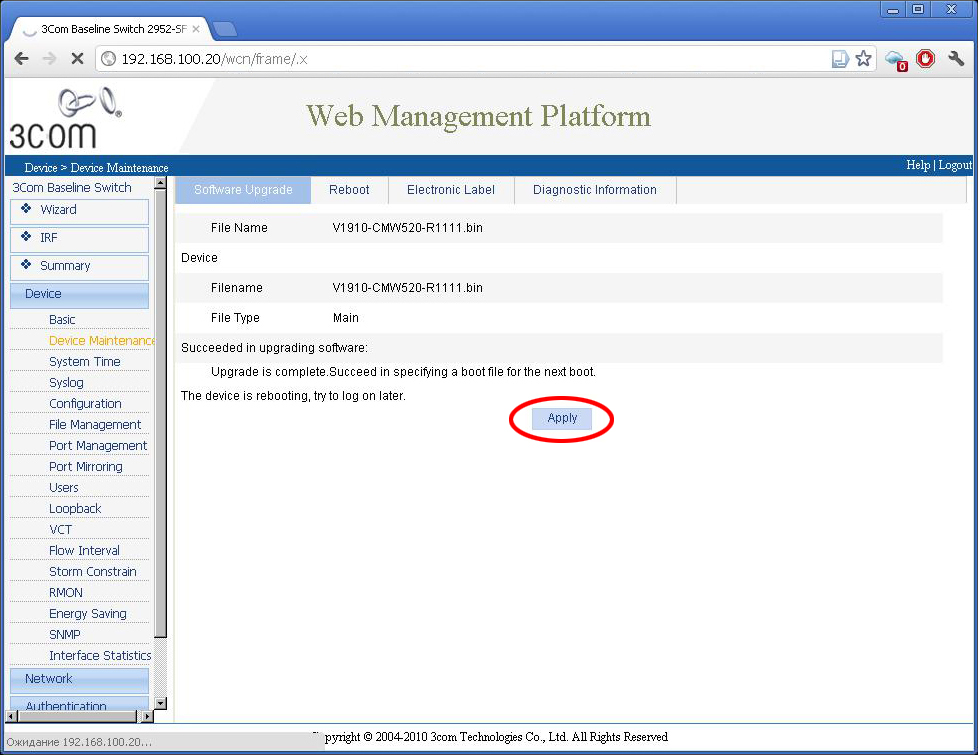Open File Management
The width and height of the screenshot is (978, 755).
coord(95,425)
